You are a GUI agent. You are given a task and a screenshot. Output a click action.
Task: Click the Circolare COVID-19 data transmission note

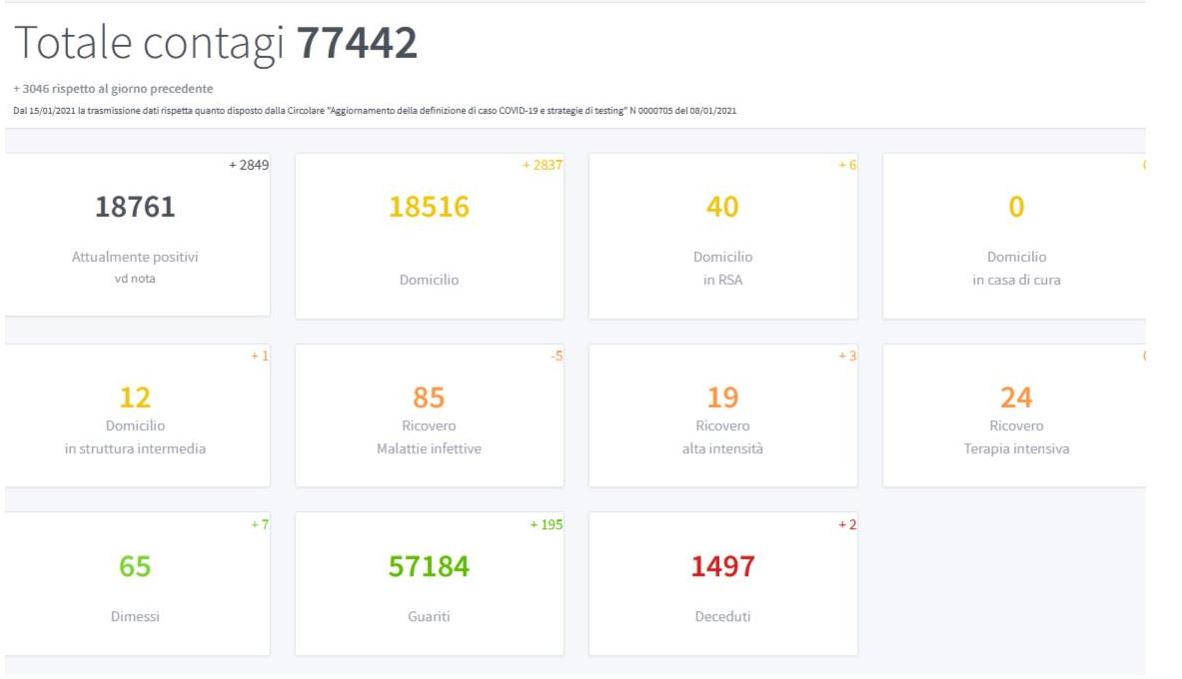[375, 110]
